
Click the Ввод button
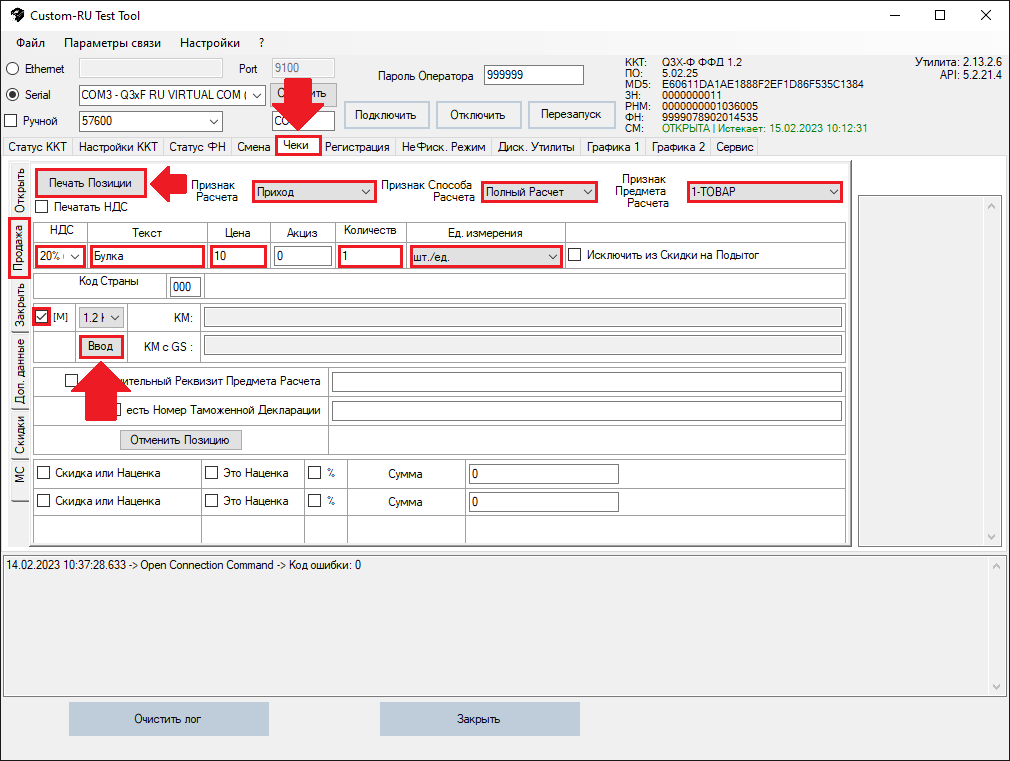coord(101,346)
